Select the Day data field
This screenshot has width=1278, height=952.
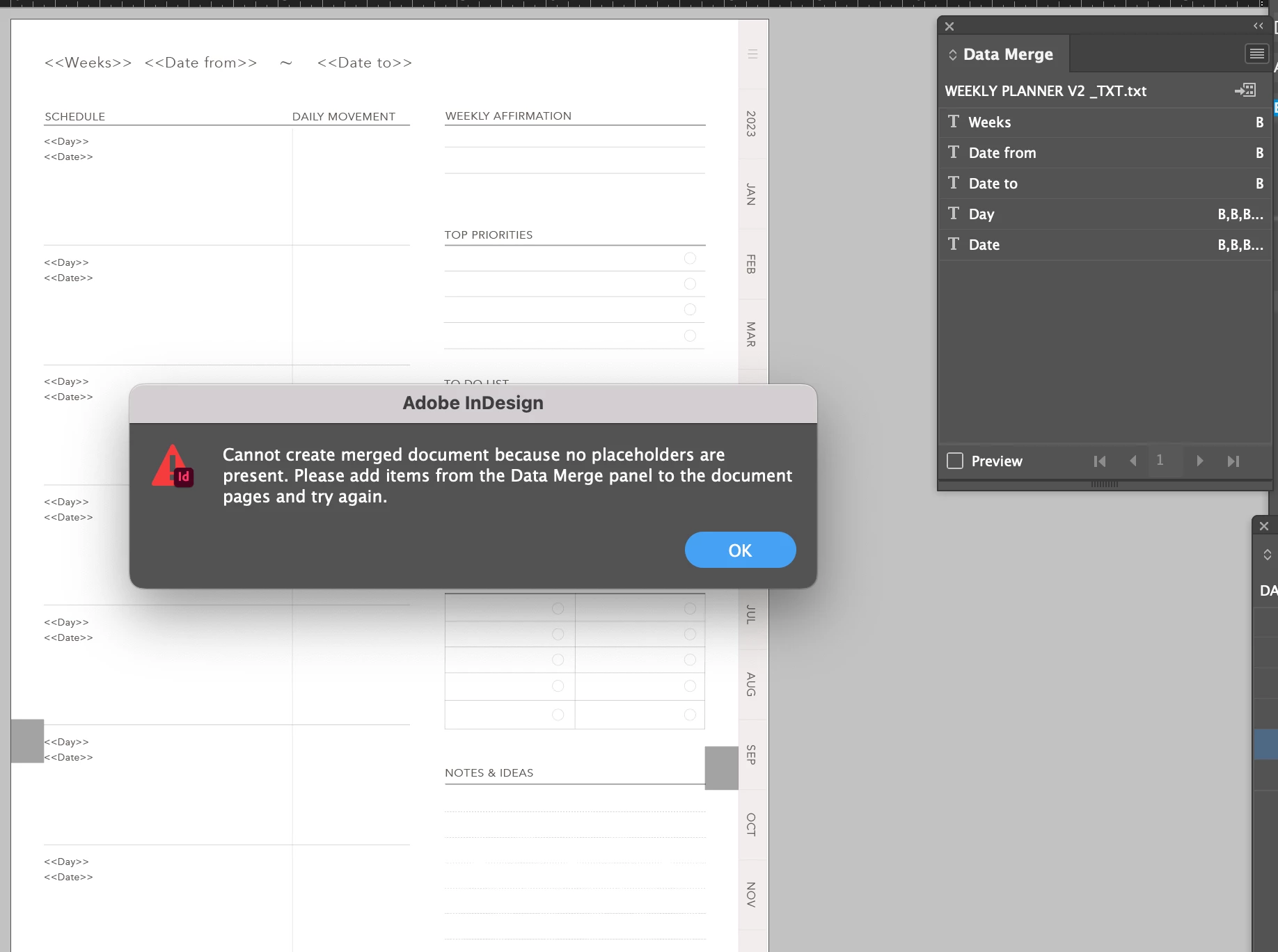[1105, 214]
